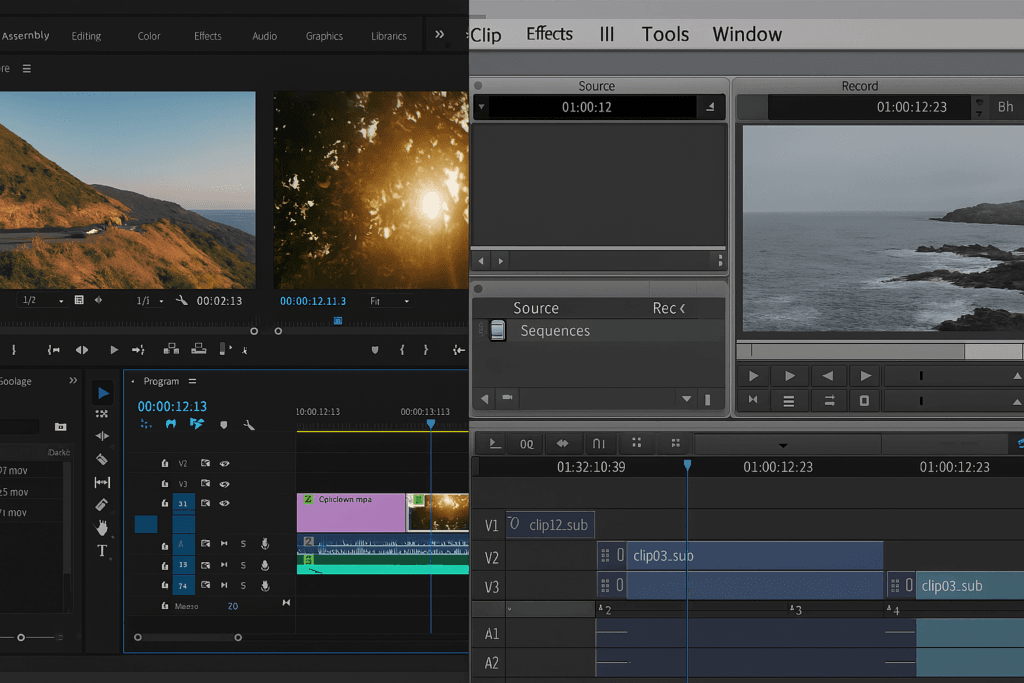Solo the first audio track
The width and height of the screenshot is (1024, 683).
click(x=243, y=543)
